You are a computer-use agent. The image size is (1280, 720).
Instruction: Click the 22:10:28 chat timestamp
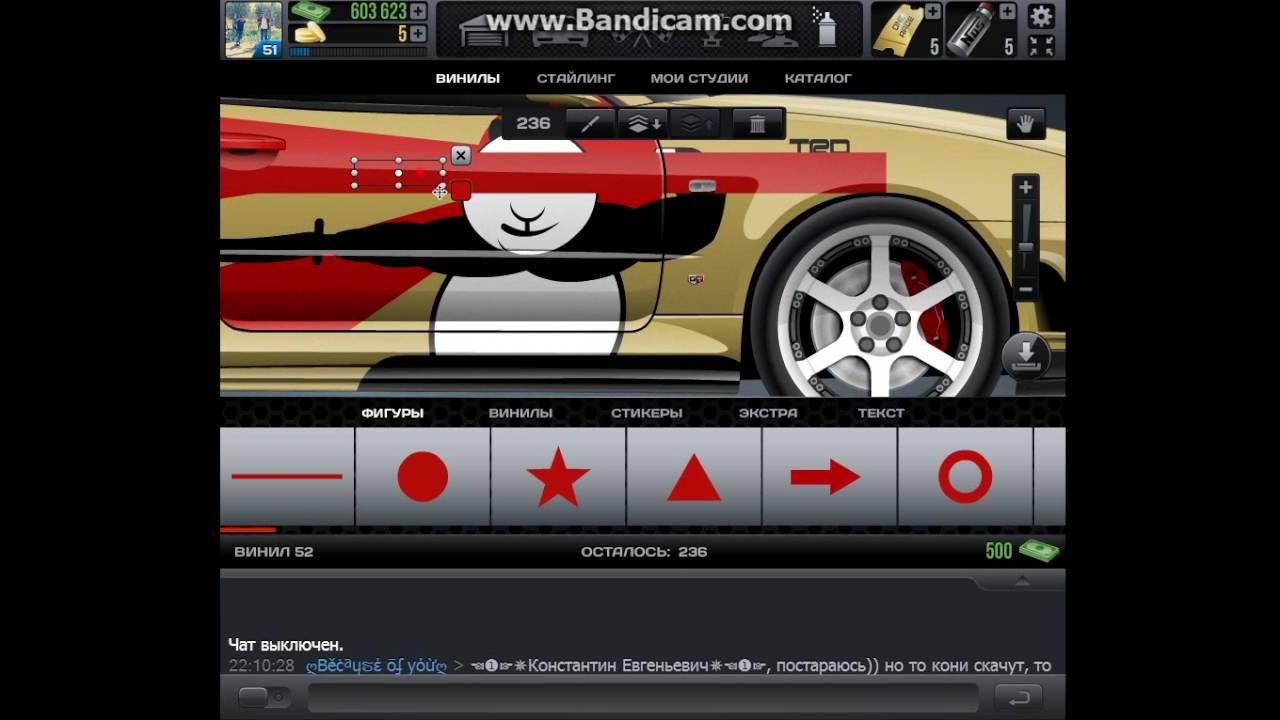pos(261,666)
